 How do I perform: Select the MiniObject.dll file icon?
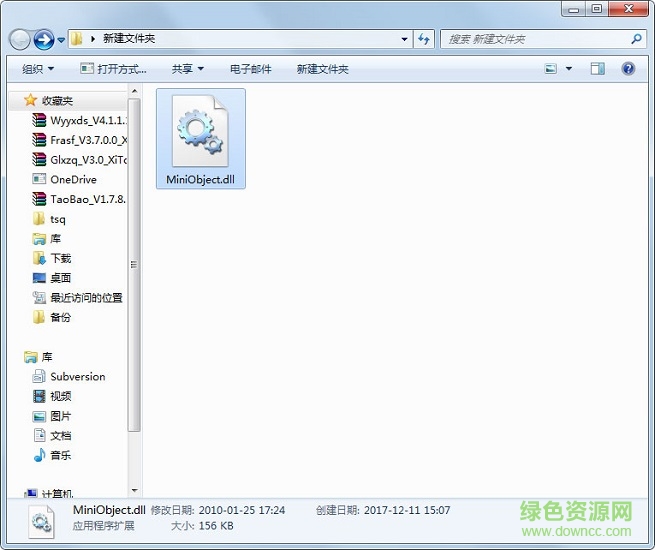pos(201,131)
